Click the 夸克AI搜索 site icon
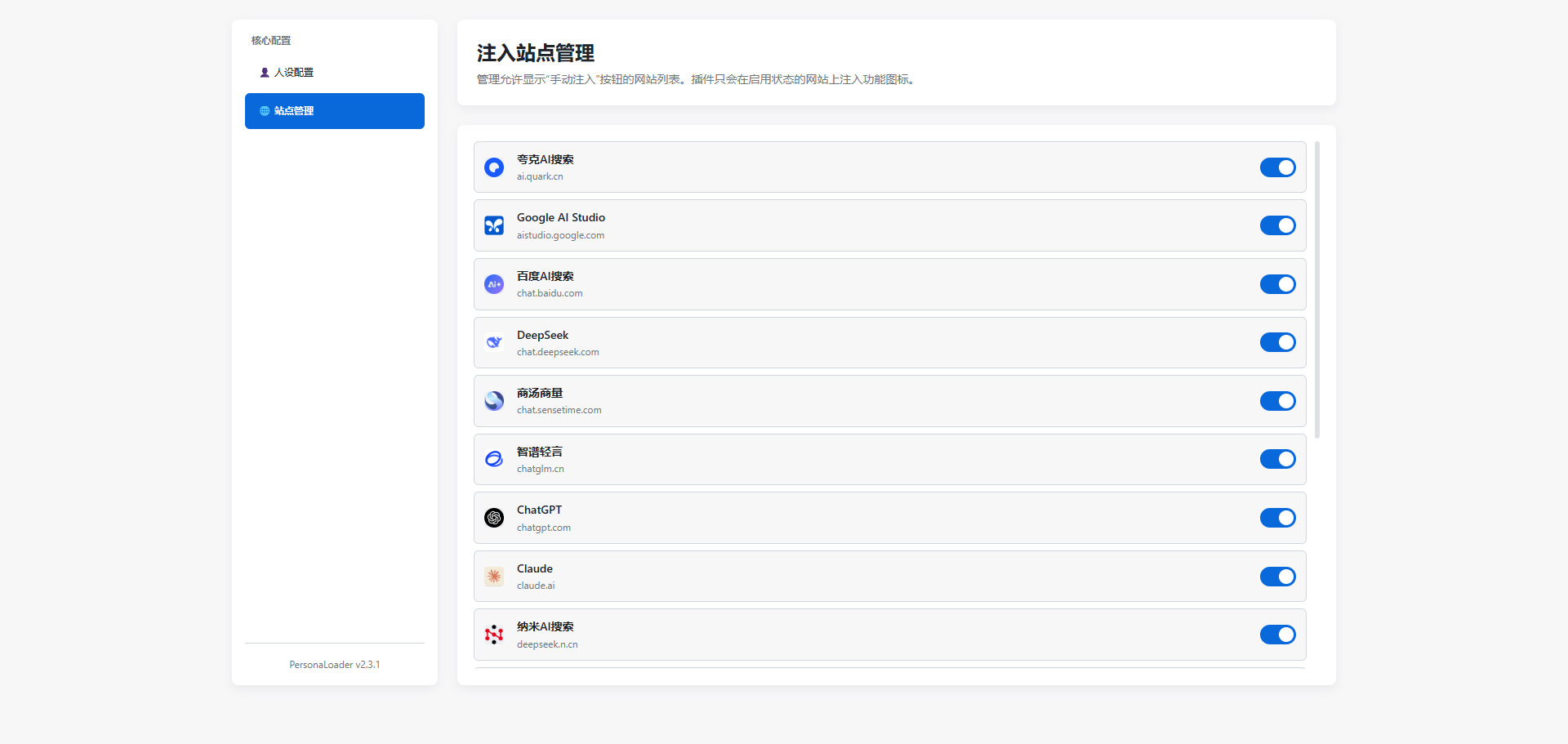The height and width of the screenshot is (744, 1568). click(494, 167)
